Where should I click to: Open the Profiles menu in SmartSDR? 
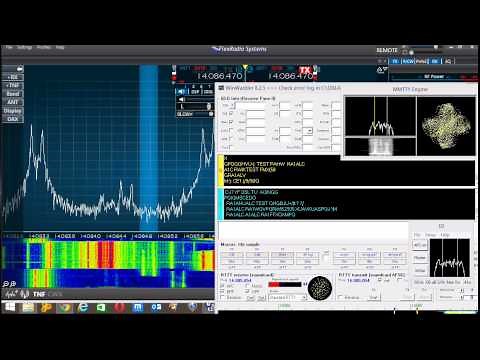[x=44, y=47]
